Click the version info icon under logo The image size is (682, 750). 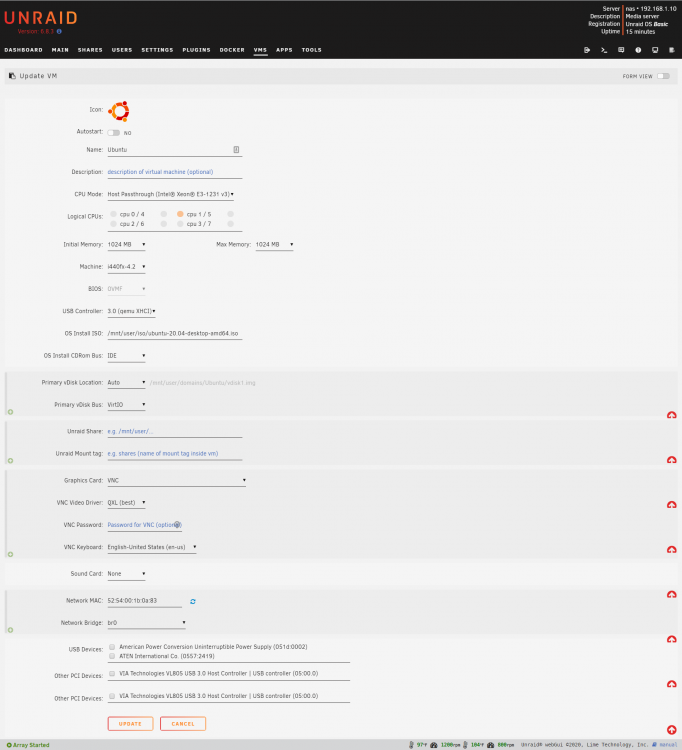tap(59, 32)
